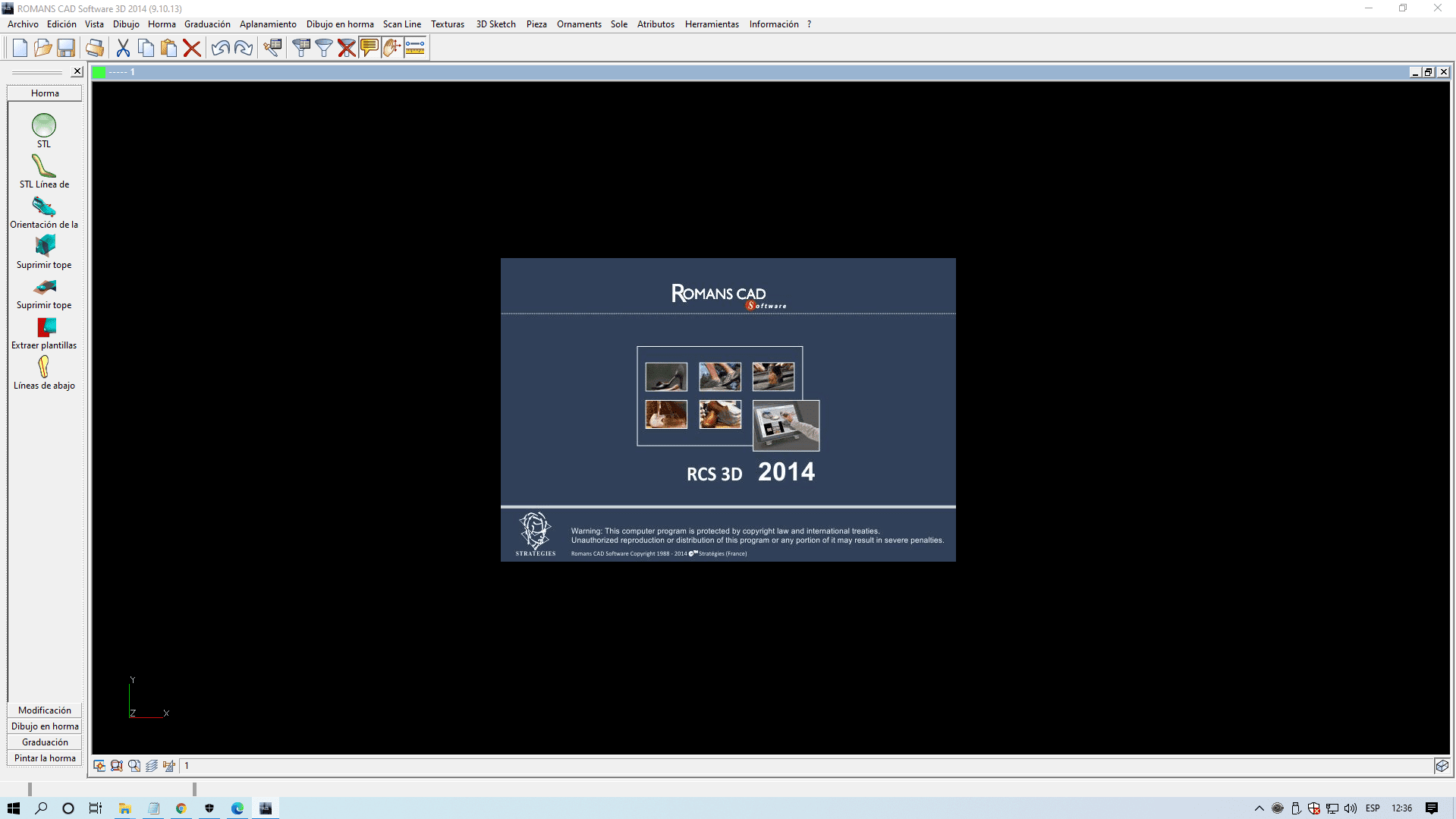The image size is (1456, 819).
Task: Expand the Pintar la horma section
Action: pos(45,758)
